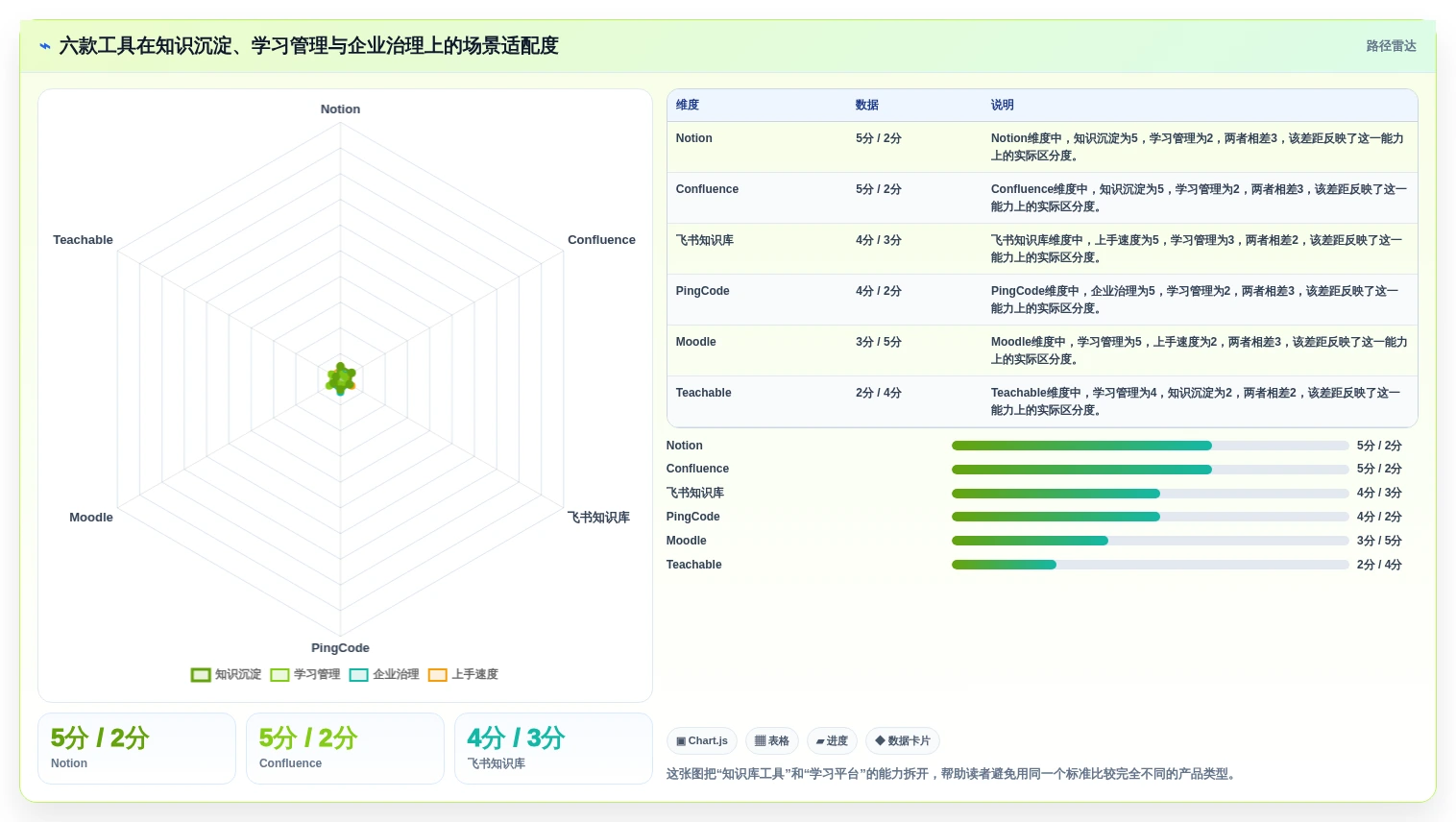Open the Confluence 5分 / 2分 stat card
The image size is (1456, 822).
tap(345, 748)
